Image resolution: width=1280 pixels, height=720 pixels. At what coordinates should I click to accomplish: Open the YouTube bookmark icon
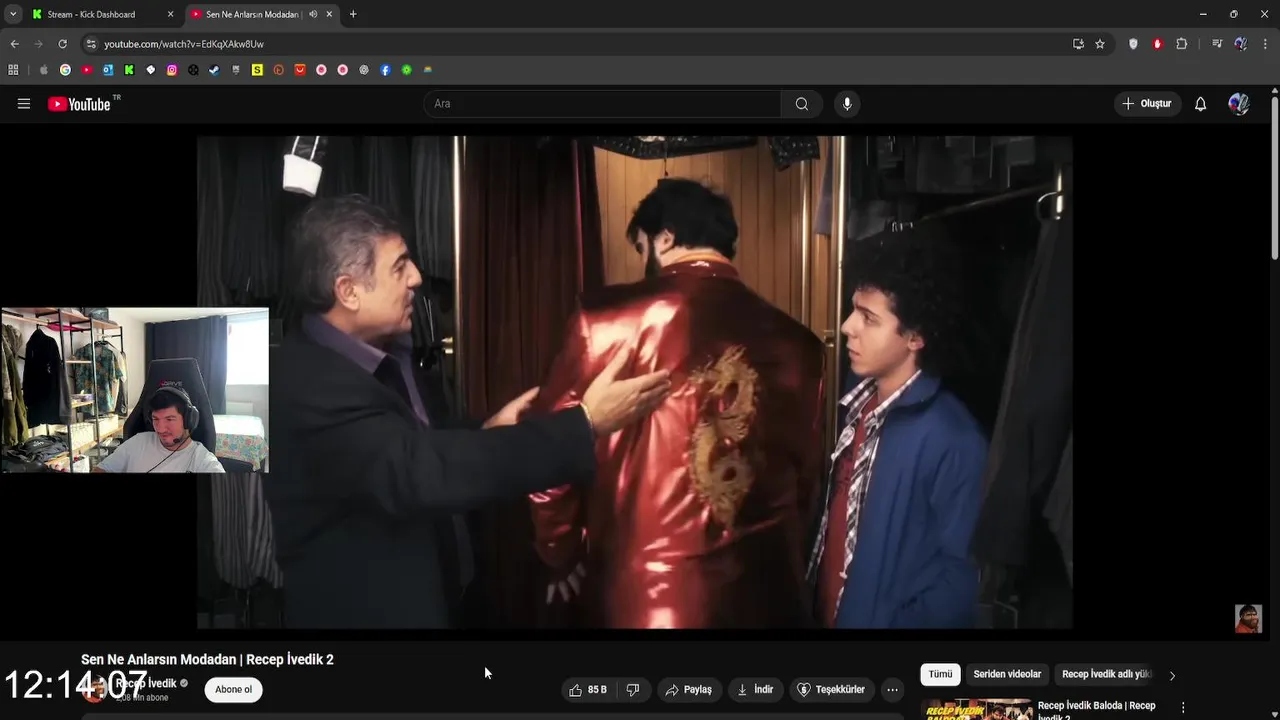click(x=87, y=70)
